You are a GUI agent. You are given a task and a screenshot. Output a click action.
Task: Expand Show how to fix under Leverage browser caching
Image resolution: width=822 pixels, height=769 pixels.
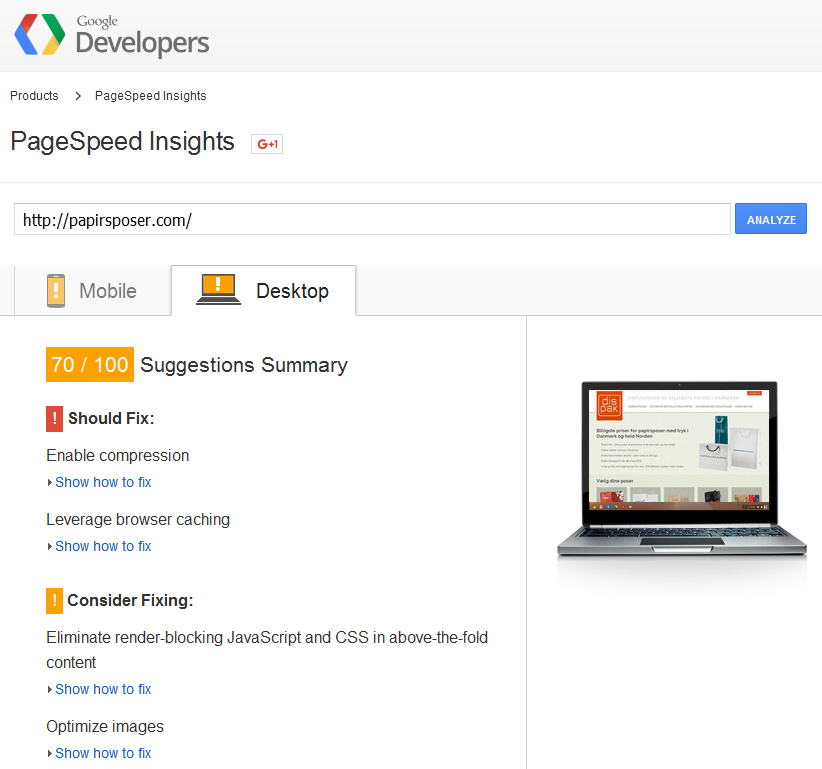[103, 546]
